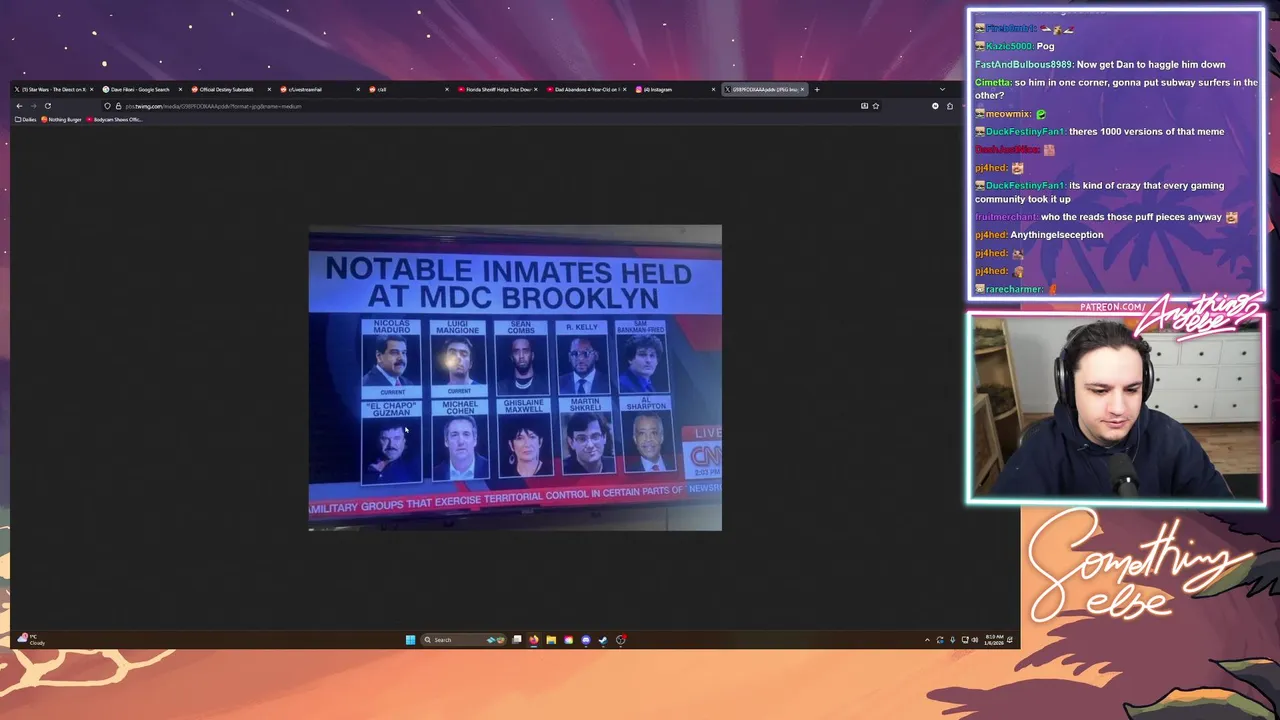
Task: Open the Bodycam Shows bookmark
Action: click(x=114, y=120)
